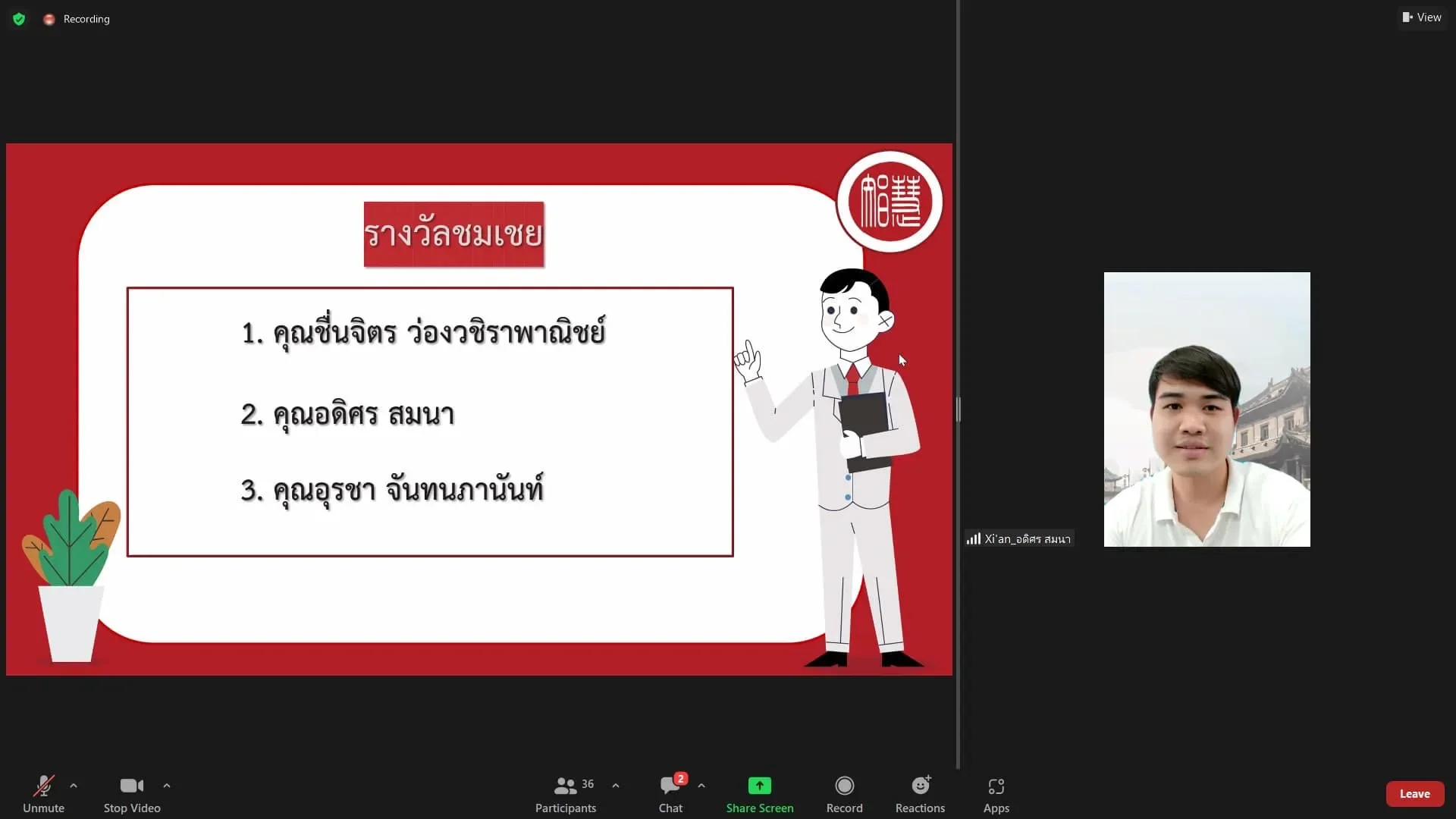This screenshot has width=1456, height=819.
Task: Click the green encryption shield icon
Action: 19,19
